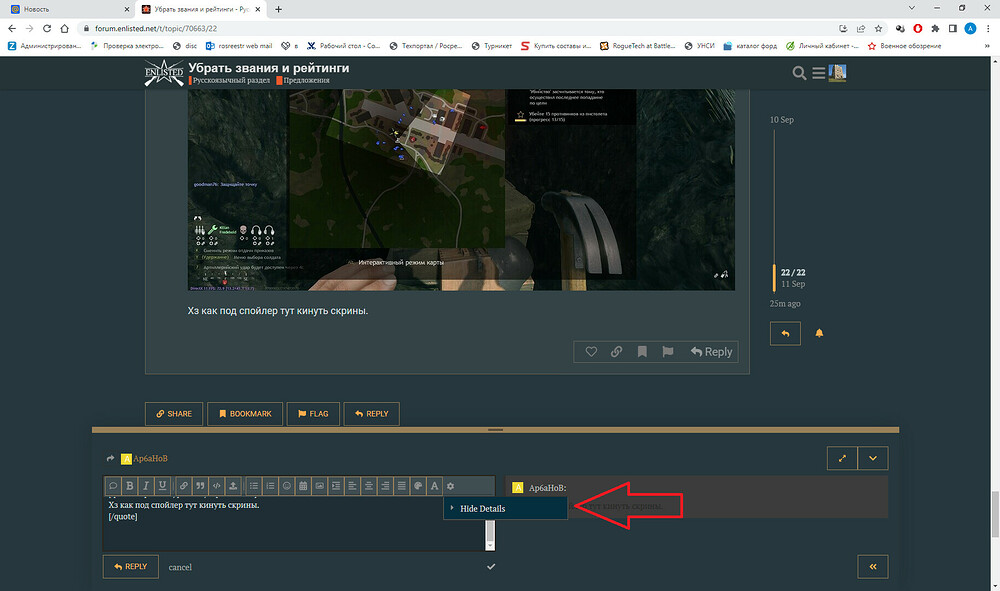Open upload file dialog in editor
Image resolution: width=1000 pixels, height=591 pixels.
pos(233,486)
